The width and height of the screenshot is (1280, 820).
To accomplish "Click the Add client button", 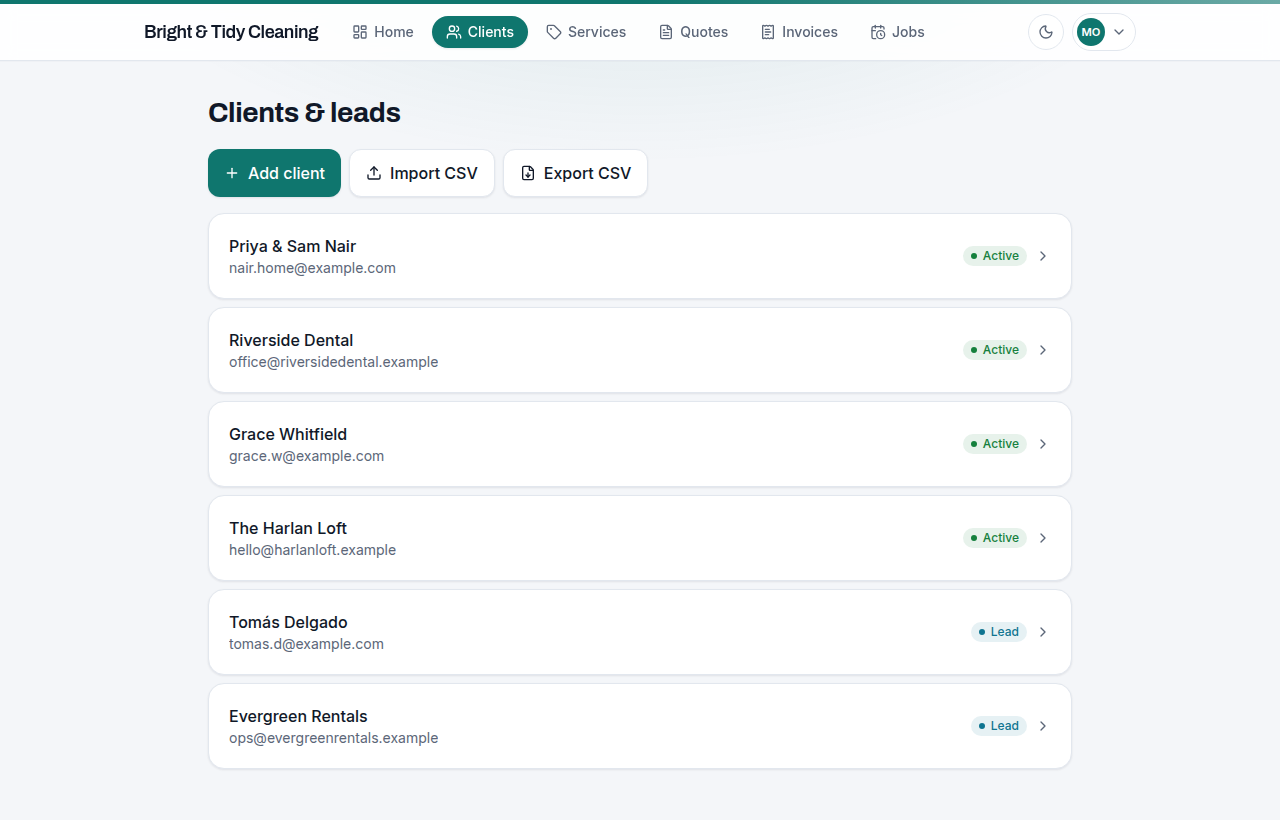I will [274, 173].
